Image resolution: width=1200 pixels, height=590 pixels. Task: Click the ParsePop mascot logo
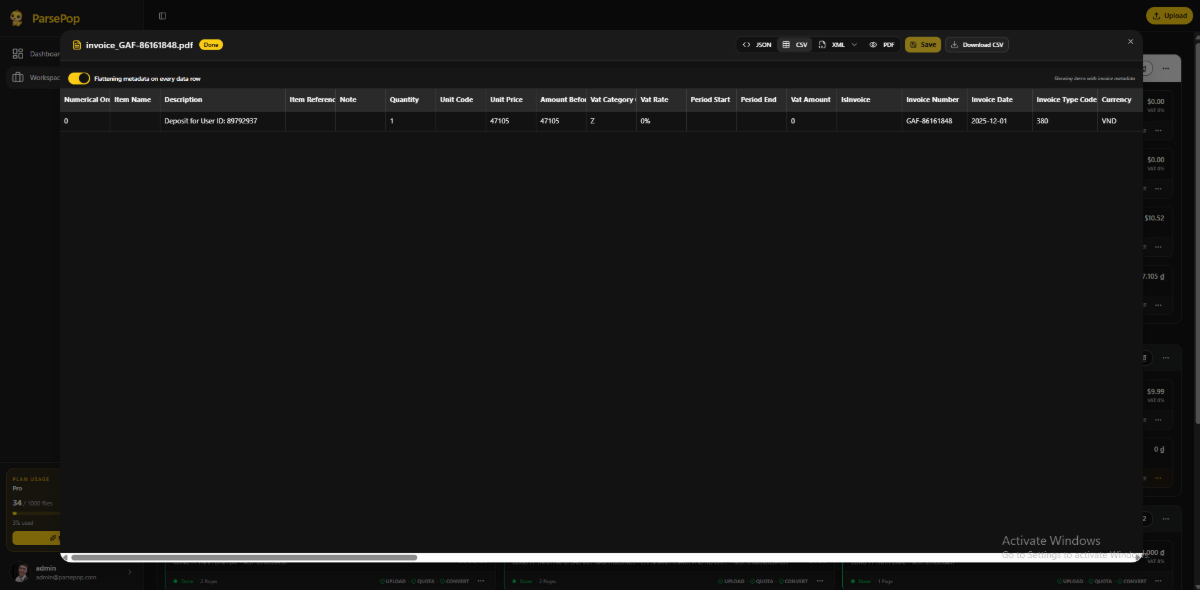coord(18,17)
